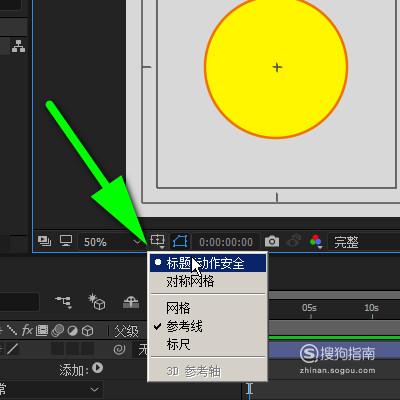Toggle the layer's 3D layer switch box
400x400 pixels.
click(88, 349)
